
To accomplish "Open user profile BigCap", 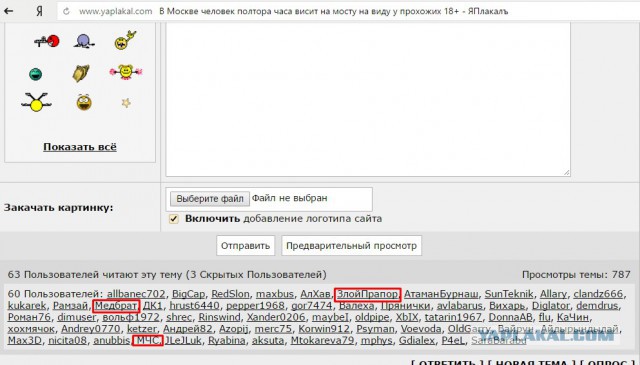I will 188,294.
